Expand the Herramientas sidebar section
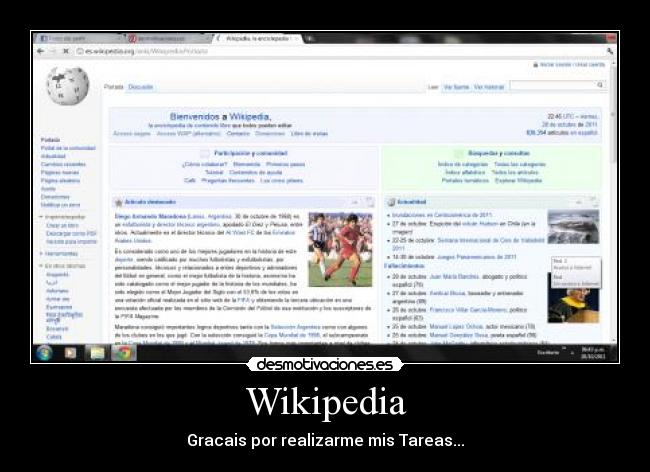650x472 pixels. click(59, 253)
